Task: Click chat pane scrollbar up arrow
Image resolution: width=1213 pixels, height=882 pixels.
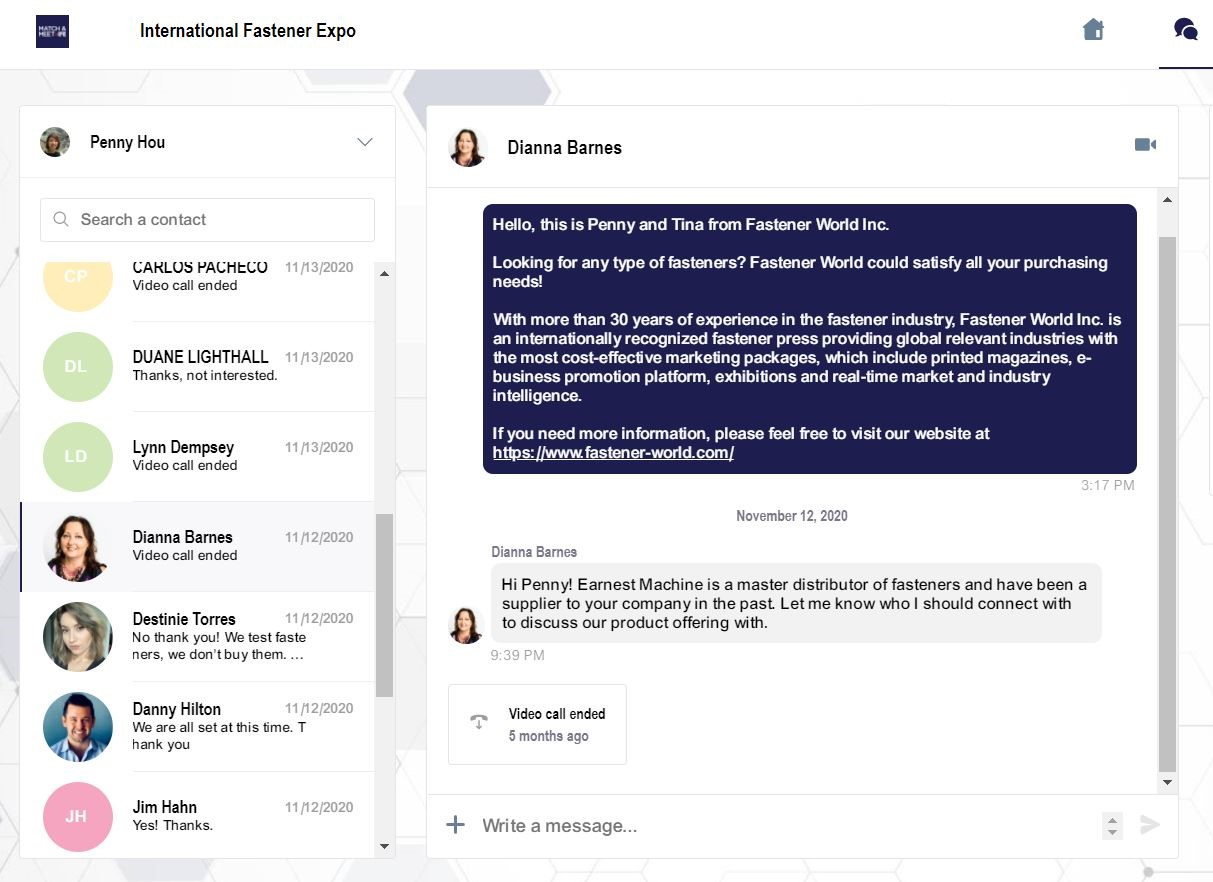Action: point(1167,199)
